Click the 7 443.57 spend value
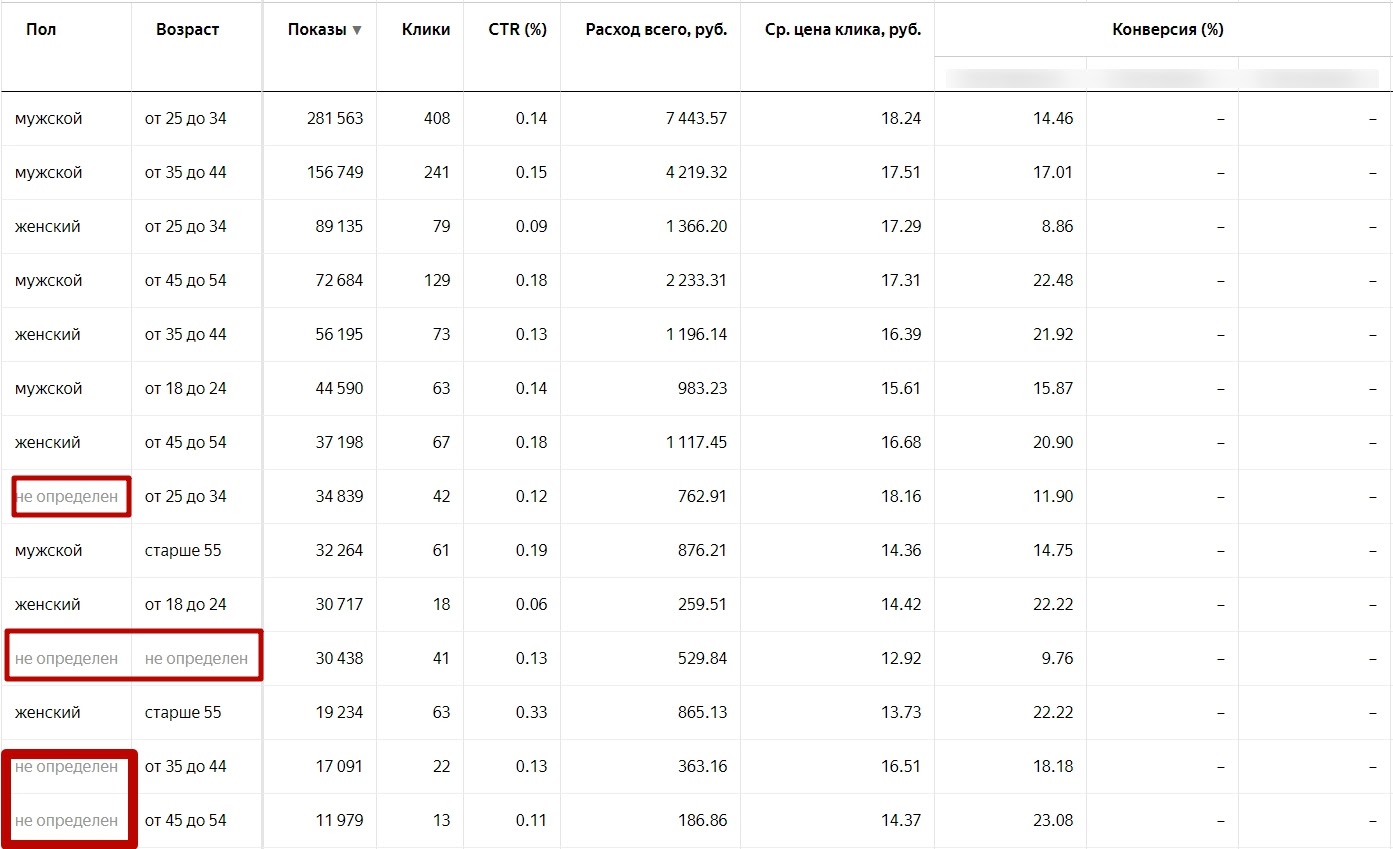The height and width of the screenshot is (849, 1393). (x=696, y=119)
